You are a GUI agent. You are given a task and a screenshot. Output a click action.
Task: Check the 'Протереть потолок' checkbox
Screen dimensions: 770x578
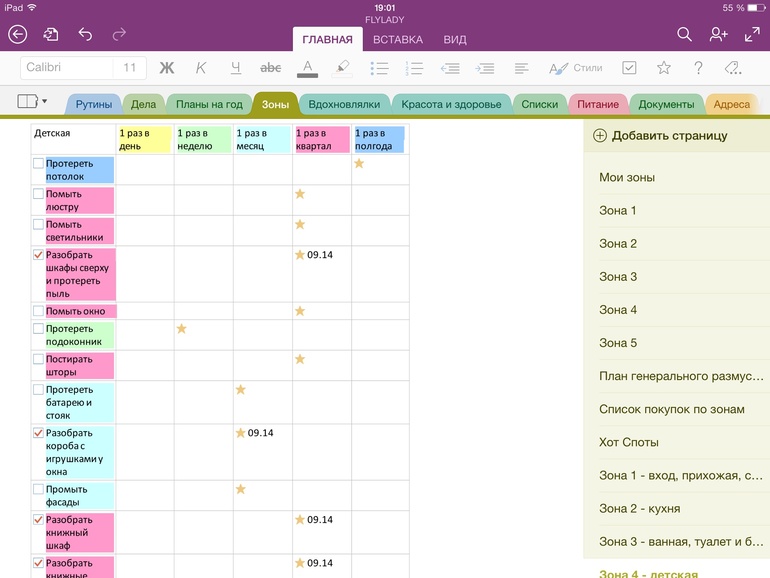[x=39, y=163]
